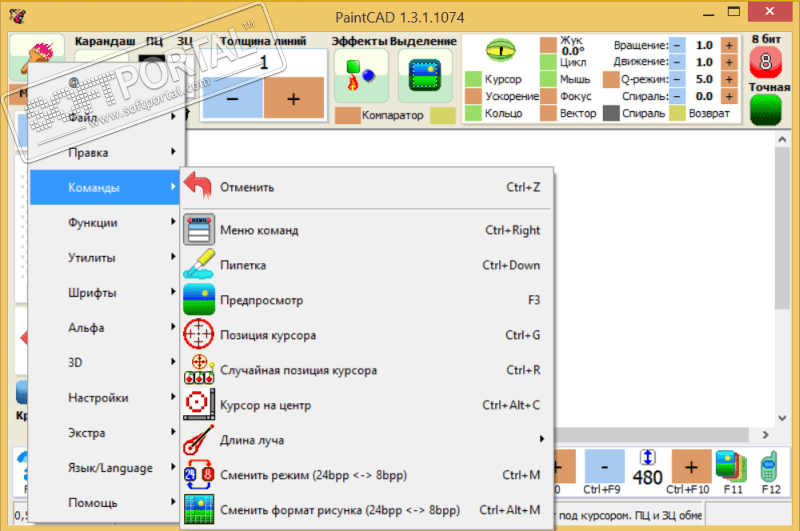Select the Пипетка eyedropper icon

click(x=198, y=264)
